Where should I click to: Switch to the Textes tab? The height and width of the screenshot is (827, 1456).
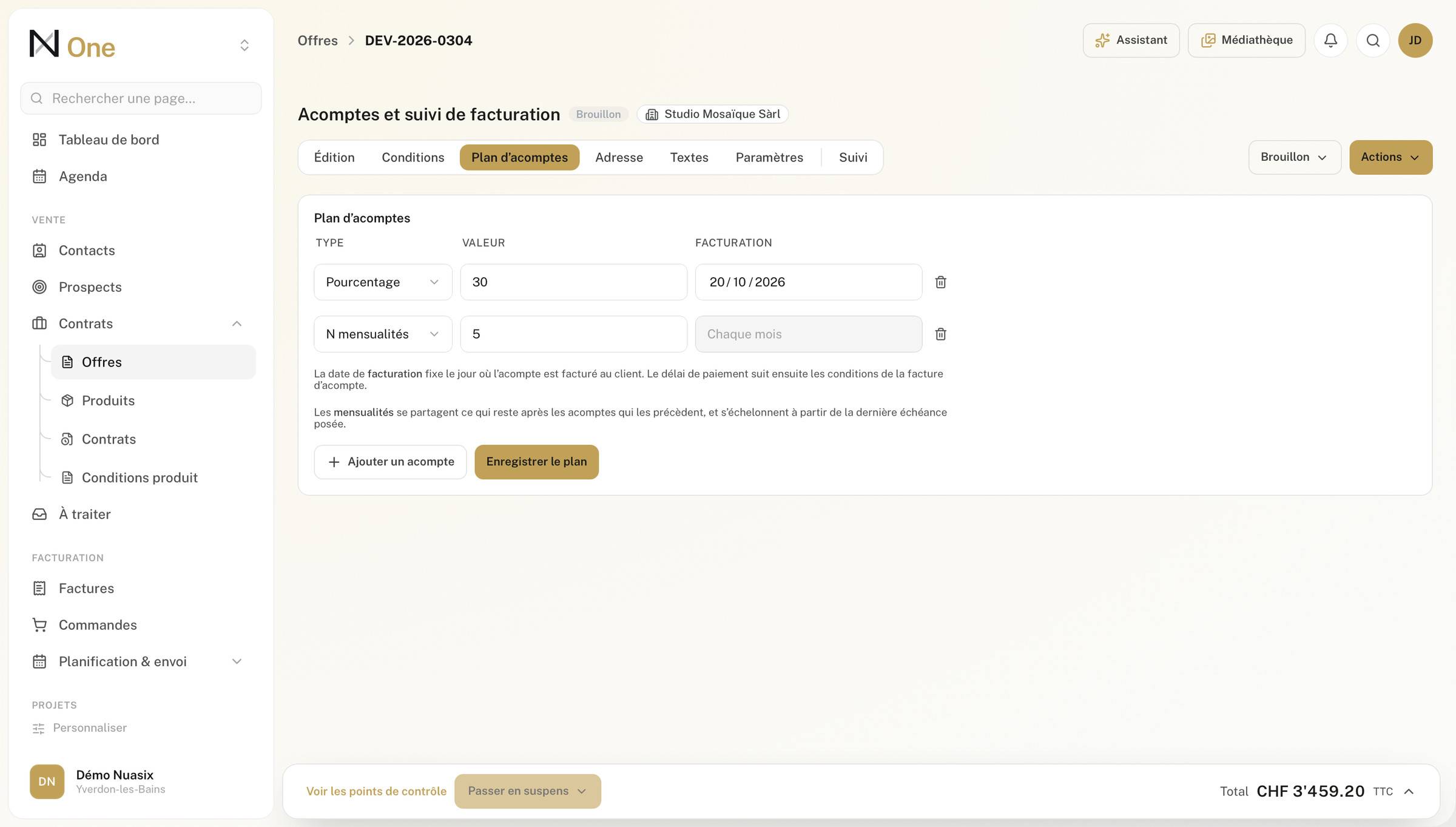click(x=689, y=158)
